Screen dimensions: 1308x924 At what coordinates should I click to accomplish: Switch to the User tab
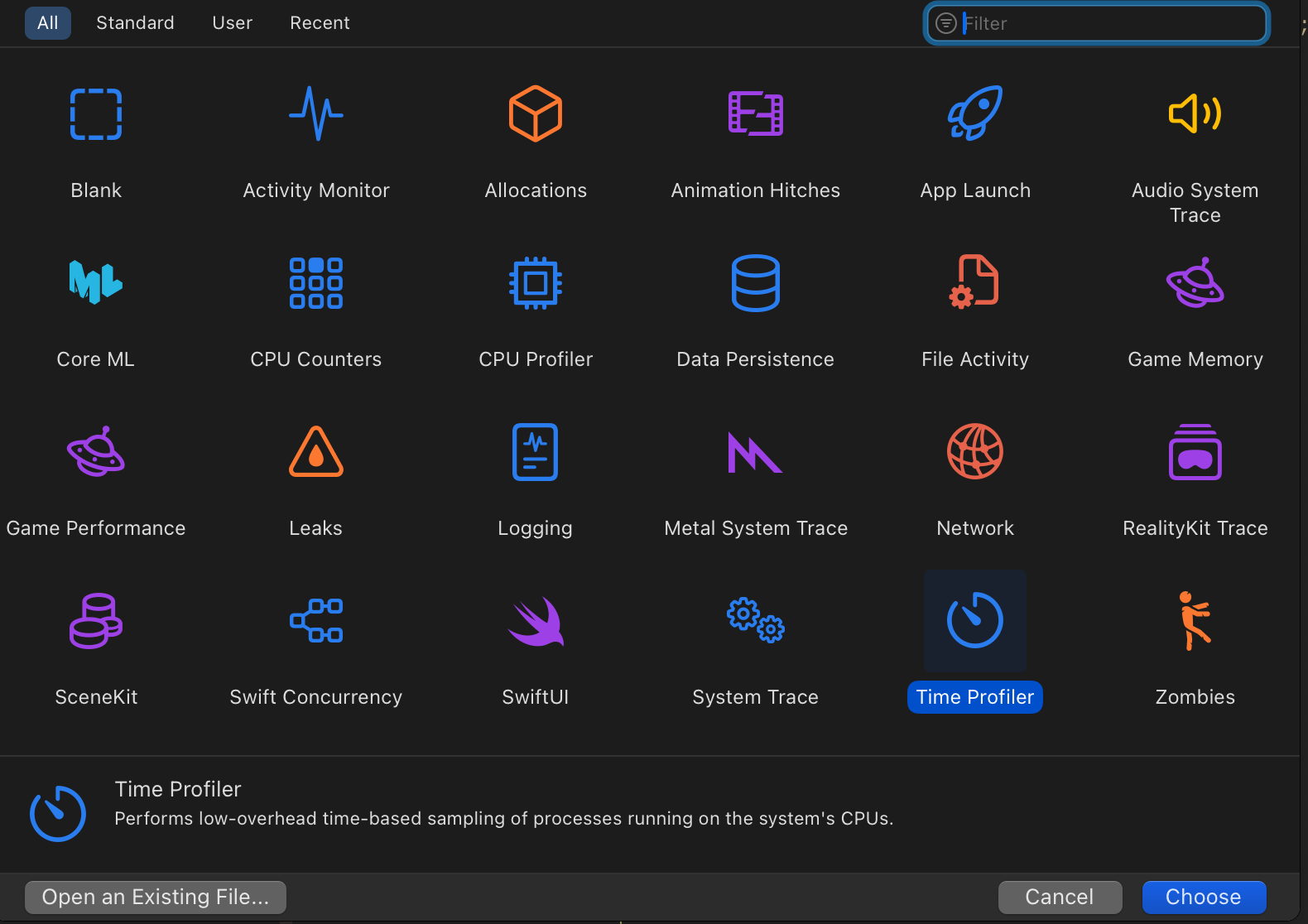(232, 23)
